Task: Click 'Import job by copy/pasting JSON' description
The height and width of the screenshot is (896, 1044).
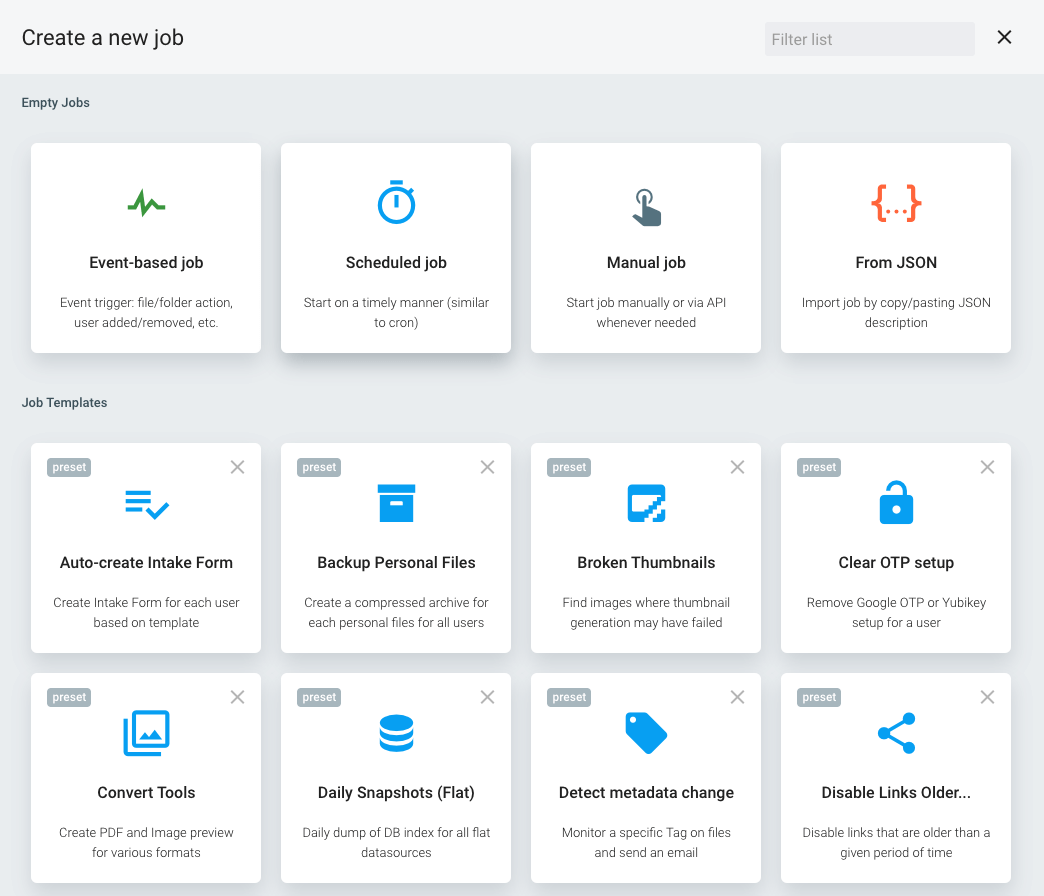Action: coord(896,312)
